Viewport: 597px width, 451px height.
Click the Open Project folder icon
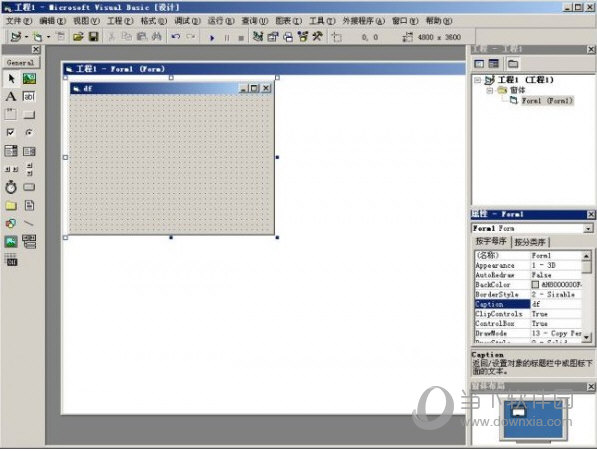[x=78, y=37]
